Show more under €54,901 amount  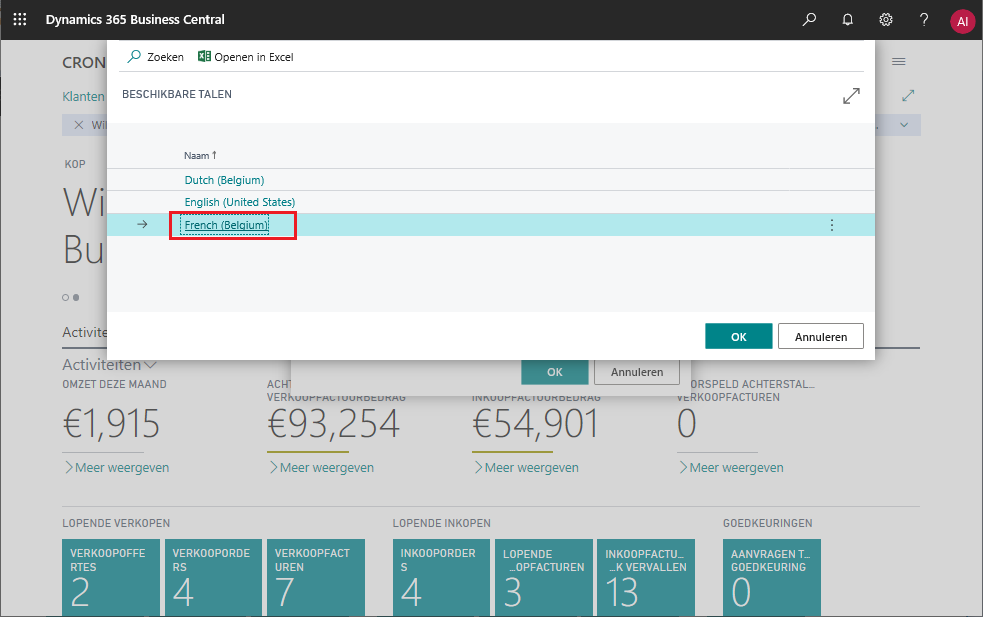[527, 468]
